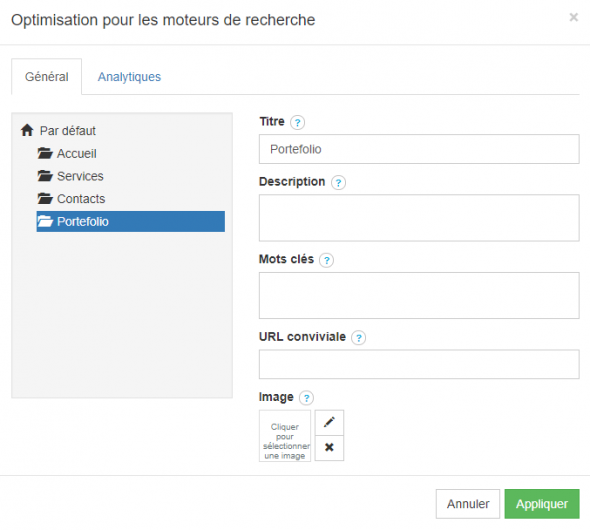Focus the Titre input field
The height and width of the screenshot is (530, 590).
pyautogui.click(x=419, y=149)
